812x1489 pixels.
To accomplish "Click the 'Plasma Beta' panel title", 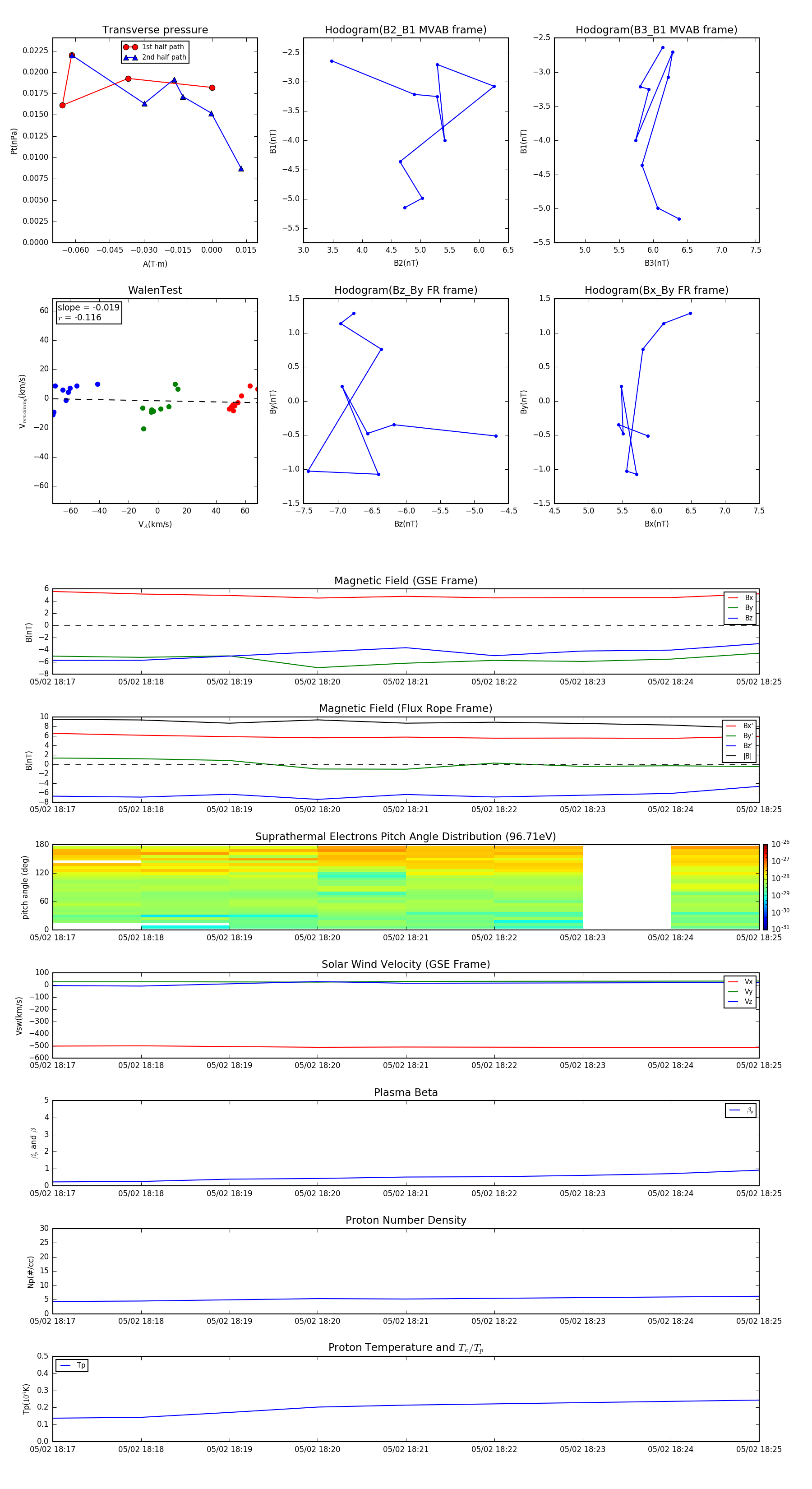I will (x=406, y=1092).
